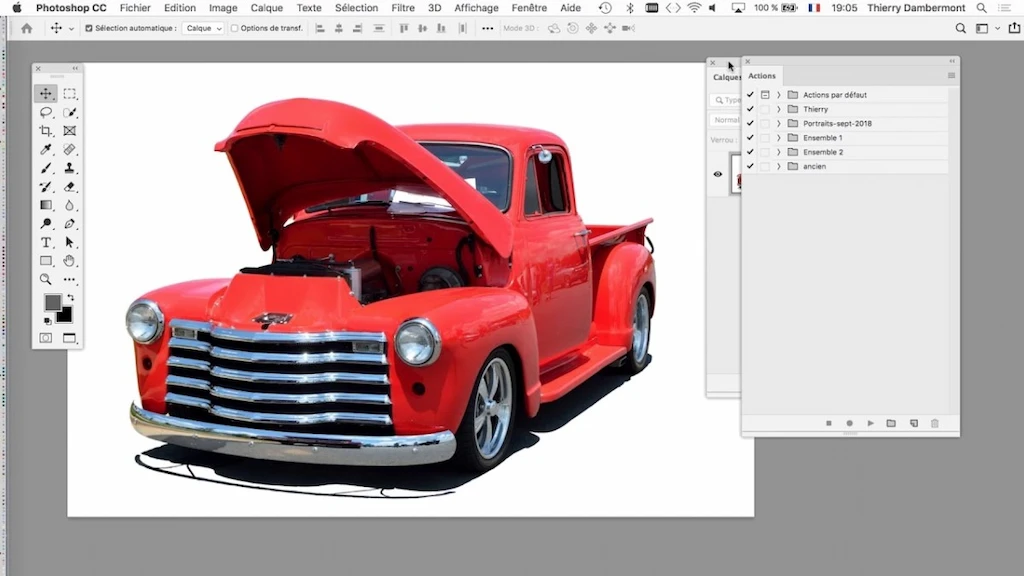Click the Home button in options bar
1024x576 pixels.
click(x=27, y=28)
